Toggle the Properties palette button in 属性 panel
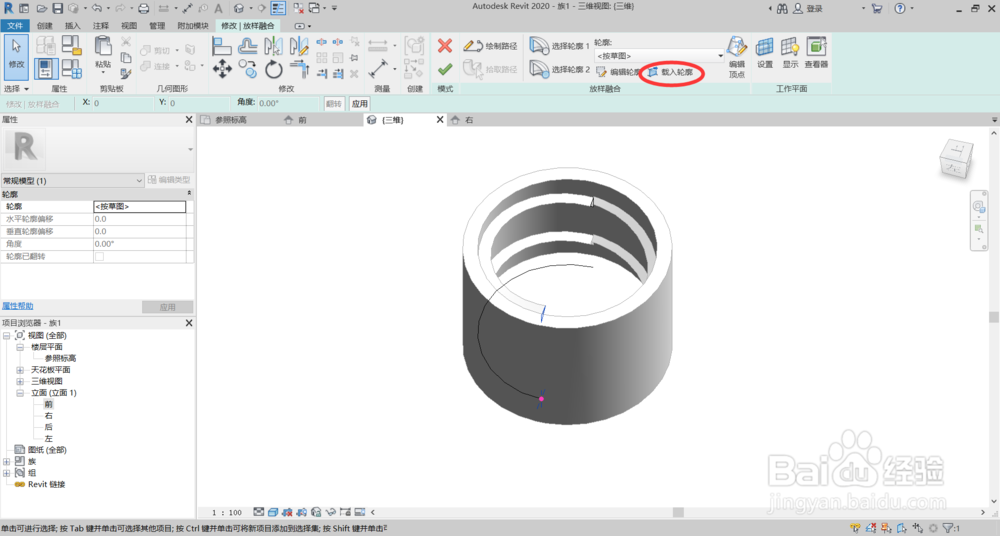 [45, 68]
